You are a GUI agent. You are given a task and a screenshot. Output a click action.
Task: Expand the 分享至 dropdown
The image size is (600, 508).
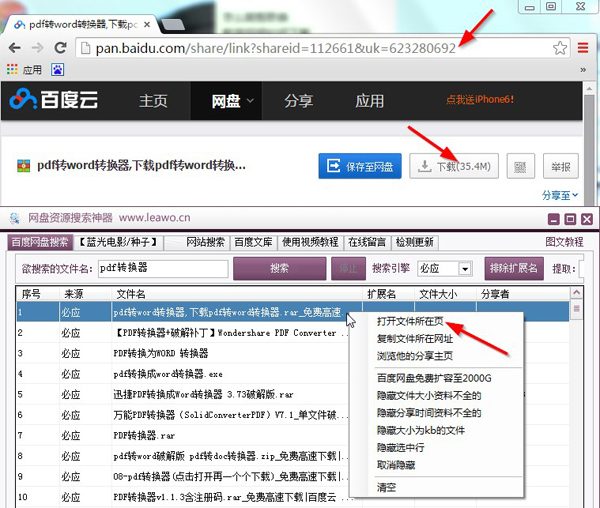coord(560,195)
